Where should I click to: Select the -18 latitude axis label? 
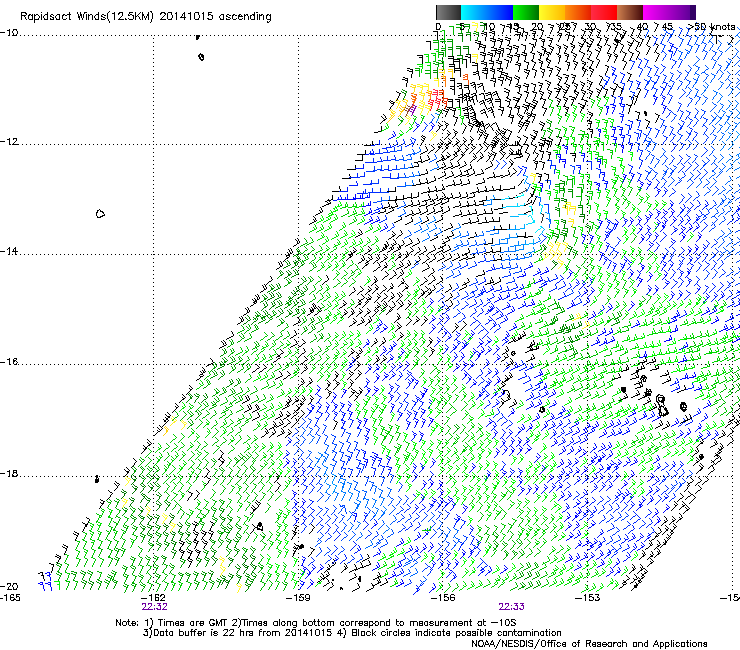point(9,473)
